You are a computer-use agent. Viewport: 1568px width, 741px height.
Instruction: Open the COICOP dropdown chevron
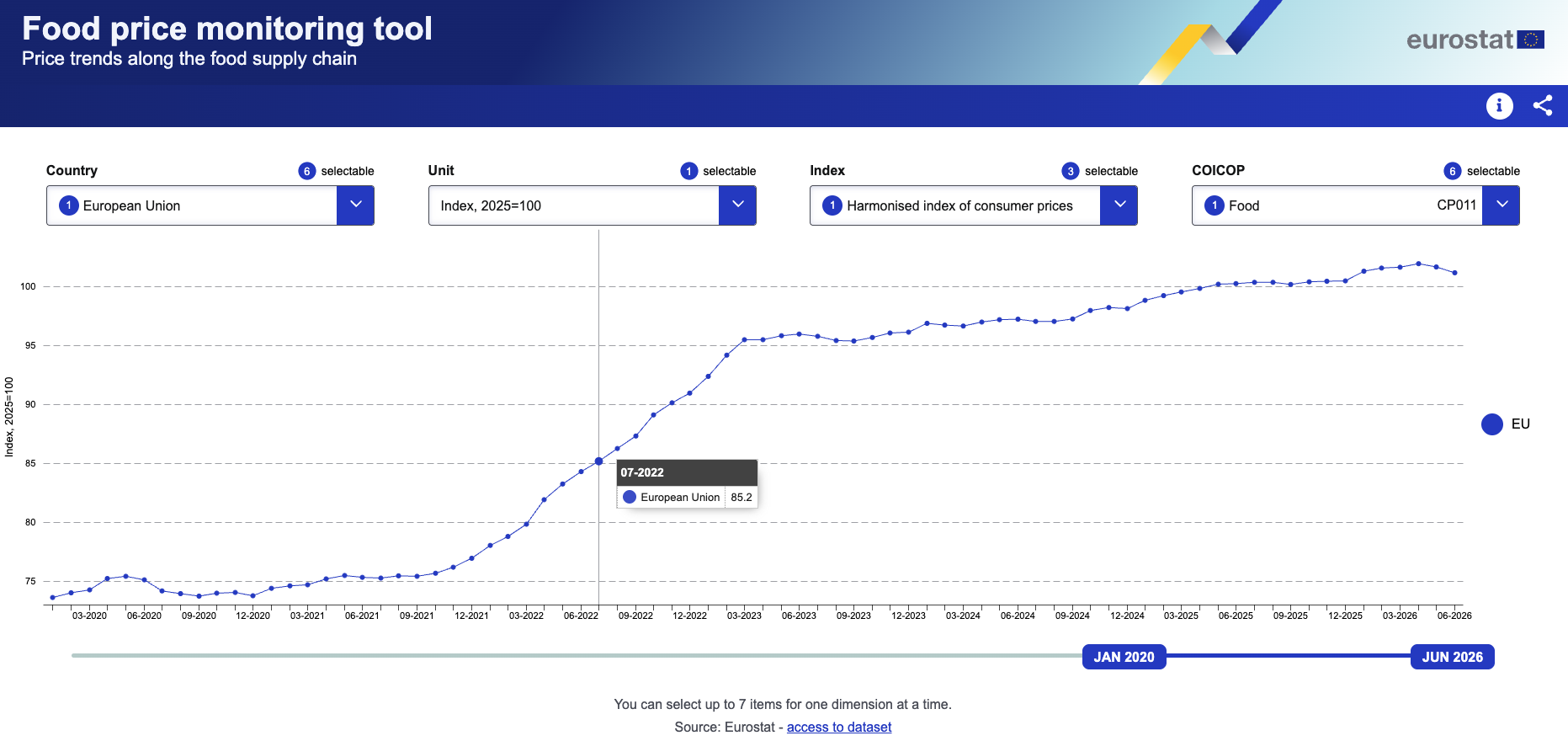(x=1501, y=205)
